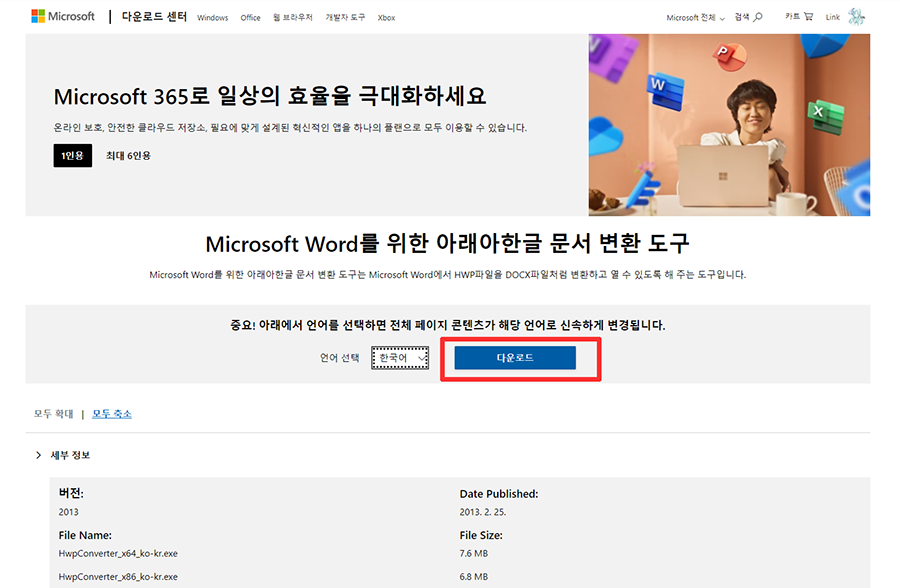Select the 1인용 plan option
Screen dimensions: 900x588
pos(72,155)
